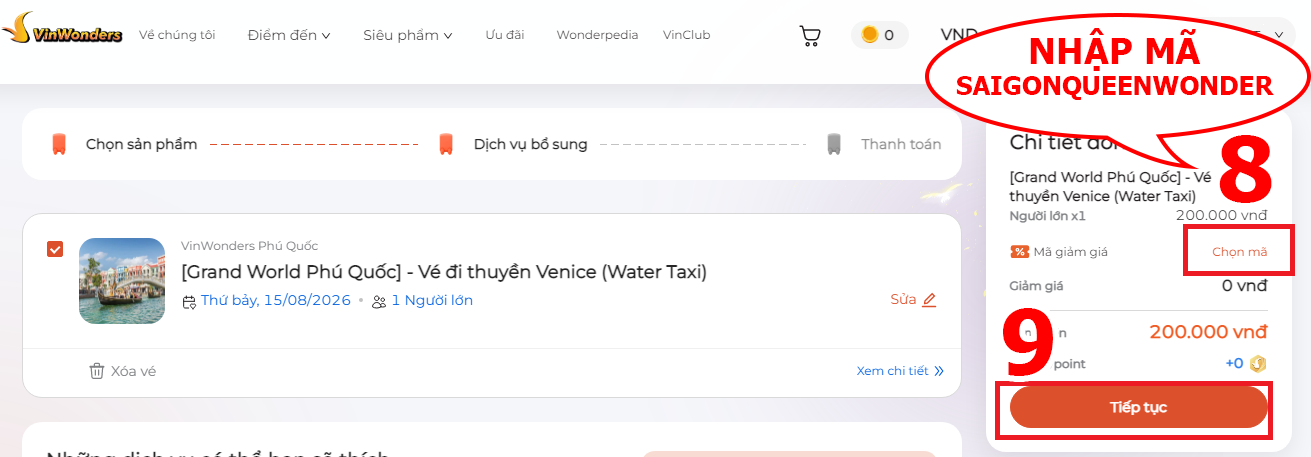Open the Ưu đãi menu item

(505, 35)
